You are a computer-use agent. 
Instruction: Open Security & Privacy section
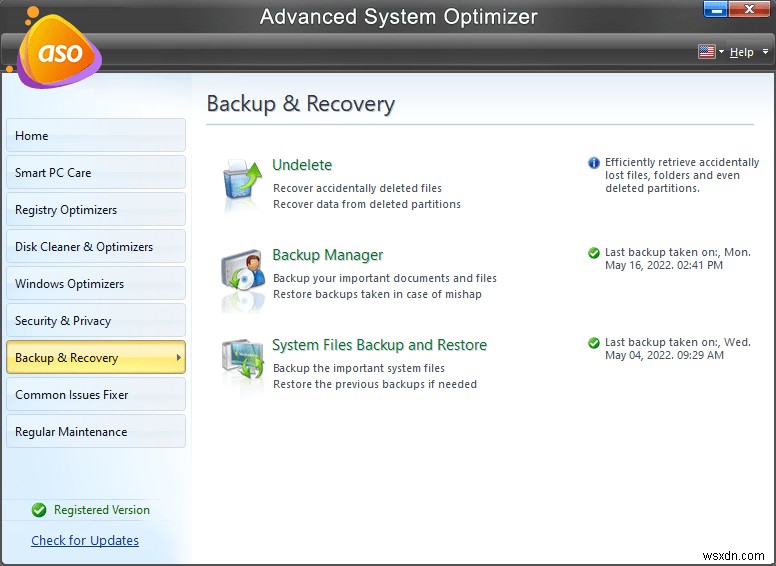click(x=96, y=321)
